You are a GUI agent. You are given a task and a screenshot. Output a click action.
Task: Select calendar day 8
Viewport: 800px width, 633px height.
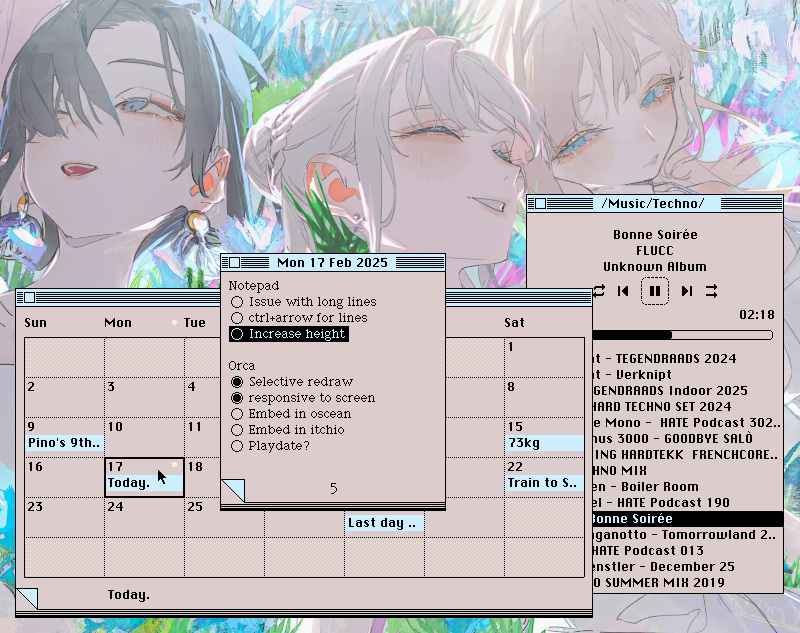(x=544, y=397)
